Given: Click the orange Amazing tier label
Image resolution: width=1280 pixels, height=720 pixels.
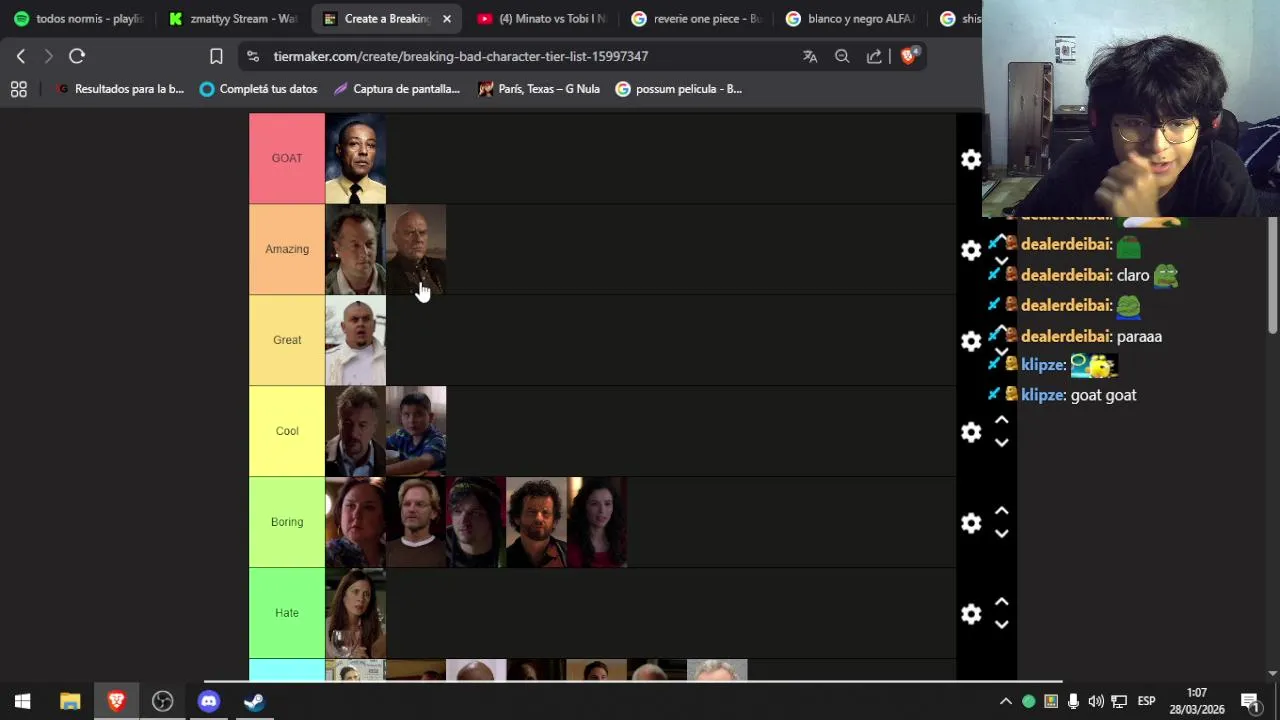Looking at the screenshot, I should point(287,249).
